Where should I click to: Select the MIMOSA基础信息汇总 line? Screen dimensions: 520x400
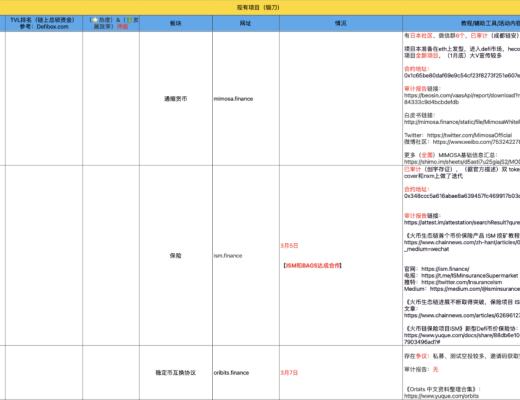[451, 155]
